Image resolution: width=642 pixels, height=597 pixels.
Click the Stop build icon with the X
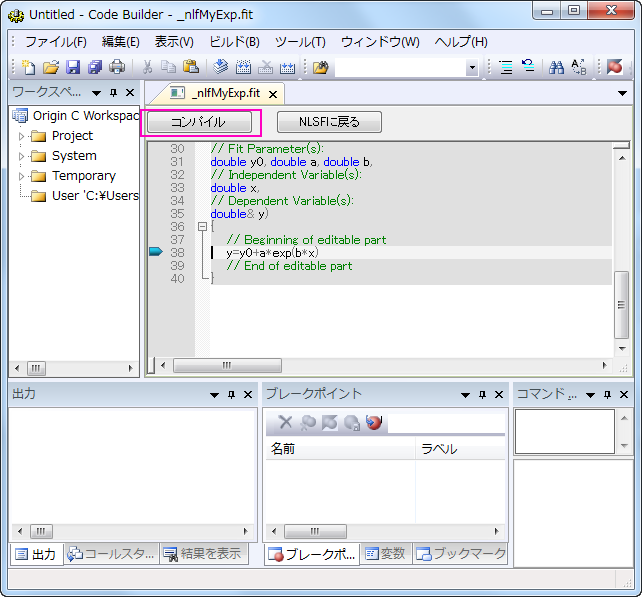(x=265, y=67)
